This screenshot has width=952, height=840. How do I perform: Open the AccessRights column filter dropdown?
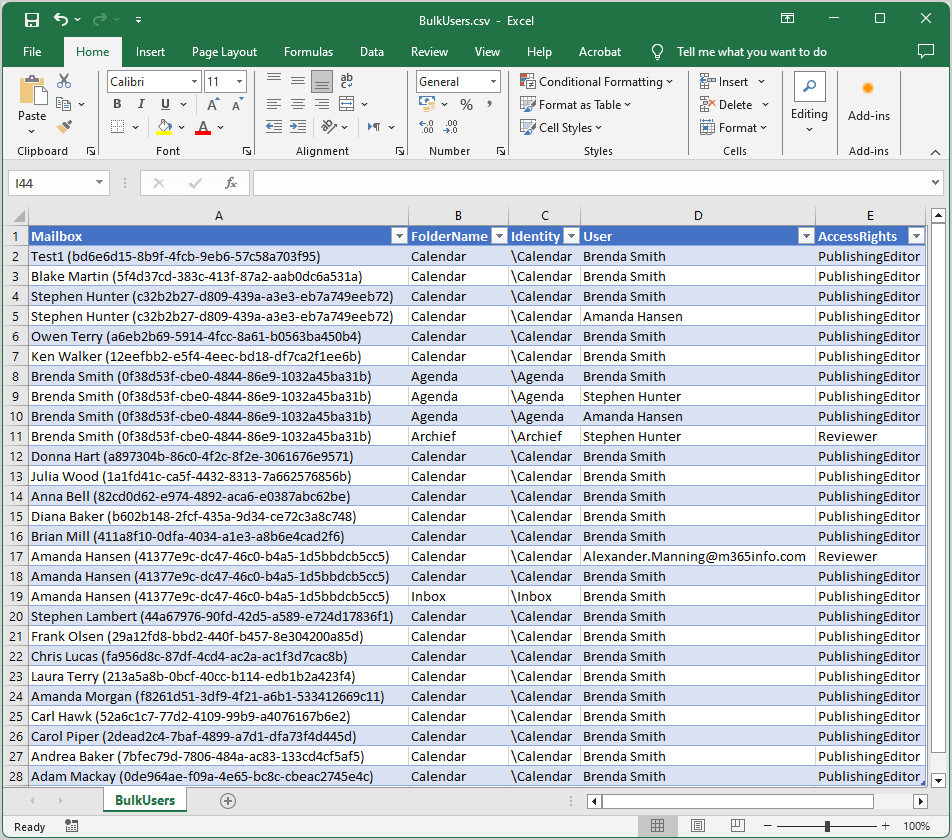click(x=915, y=235)
